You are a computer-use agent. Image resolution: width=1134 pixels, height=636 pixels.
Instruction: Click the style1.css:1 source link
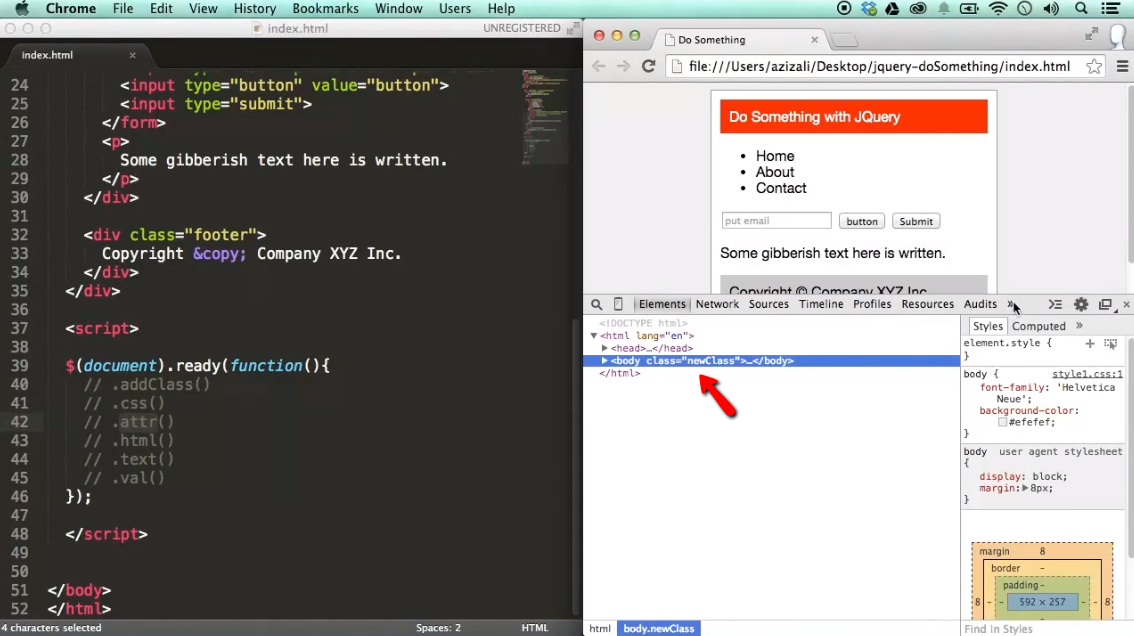click(1087, 374)
